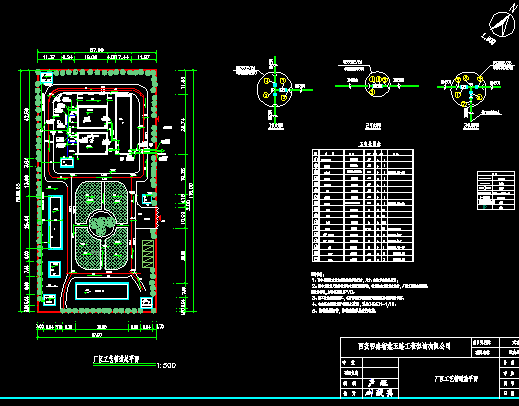Click the materials schedule table
Image resolution: width=519 pixels, height=406 pixels.
point(363,205)
